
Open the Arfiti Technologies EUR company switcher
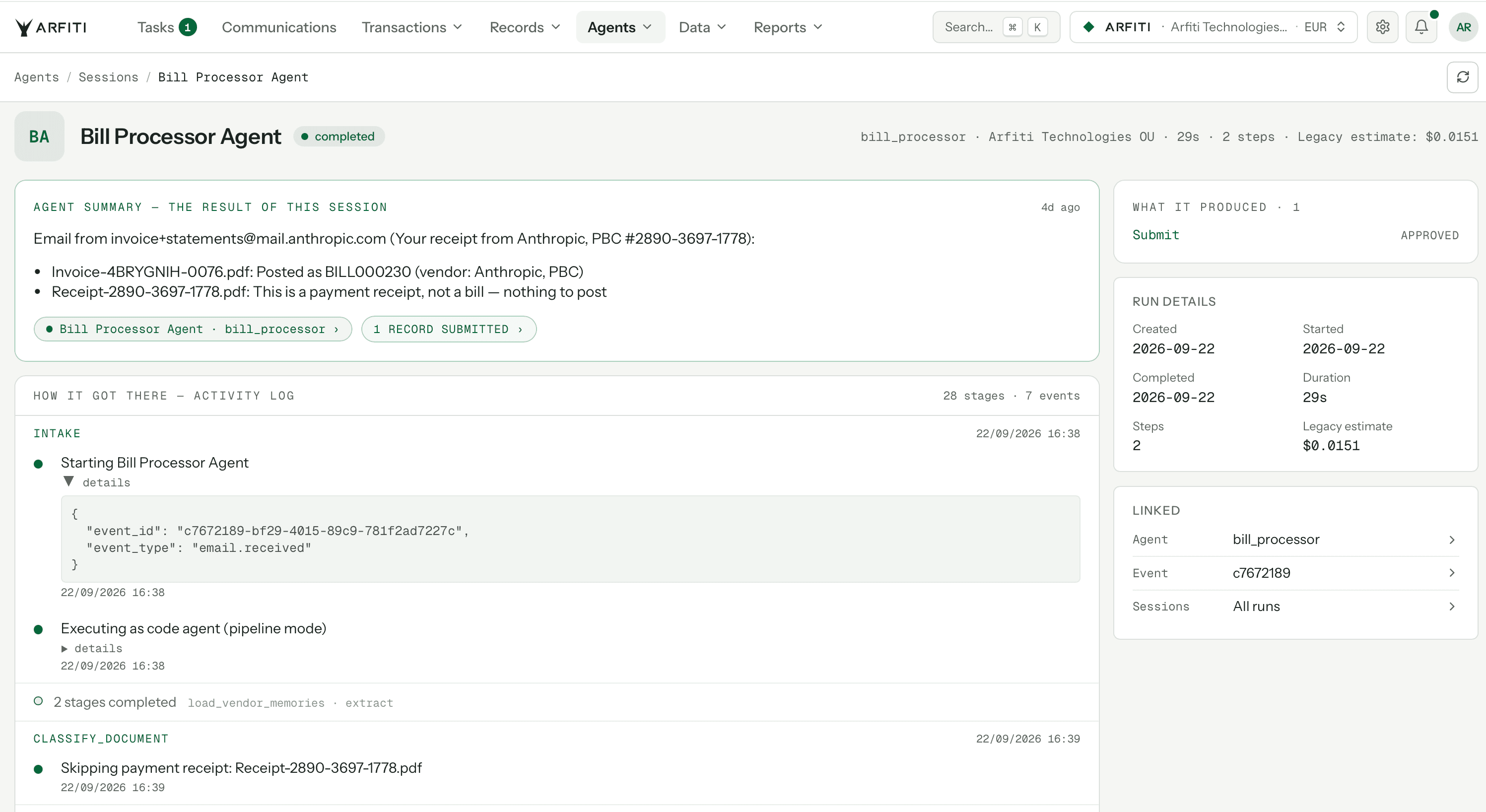tap(1213, 27)
